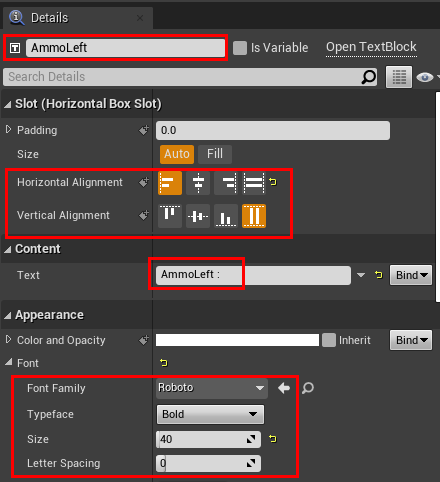Select bottom vertical alignment icon
440x482 pixels.
point(226,216)
